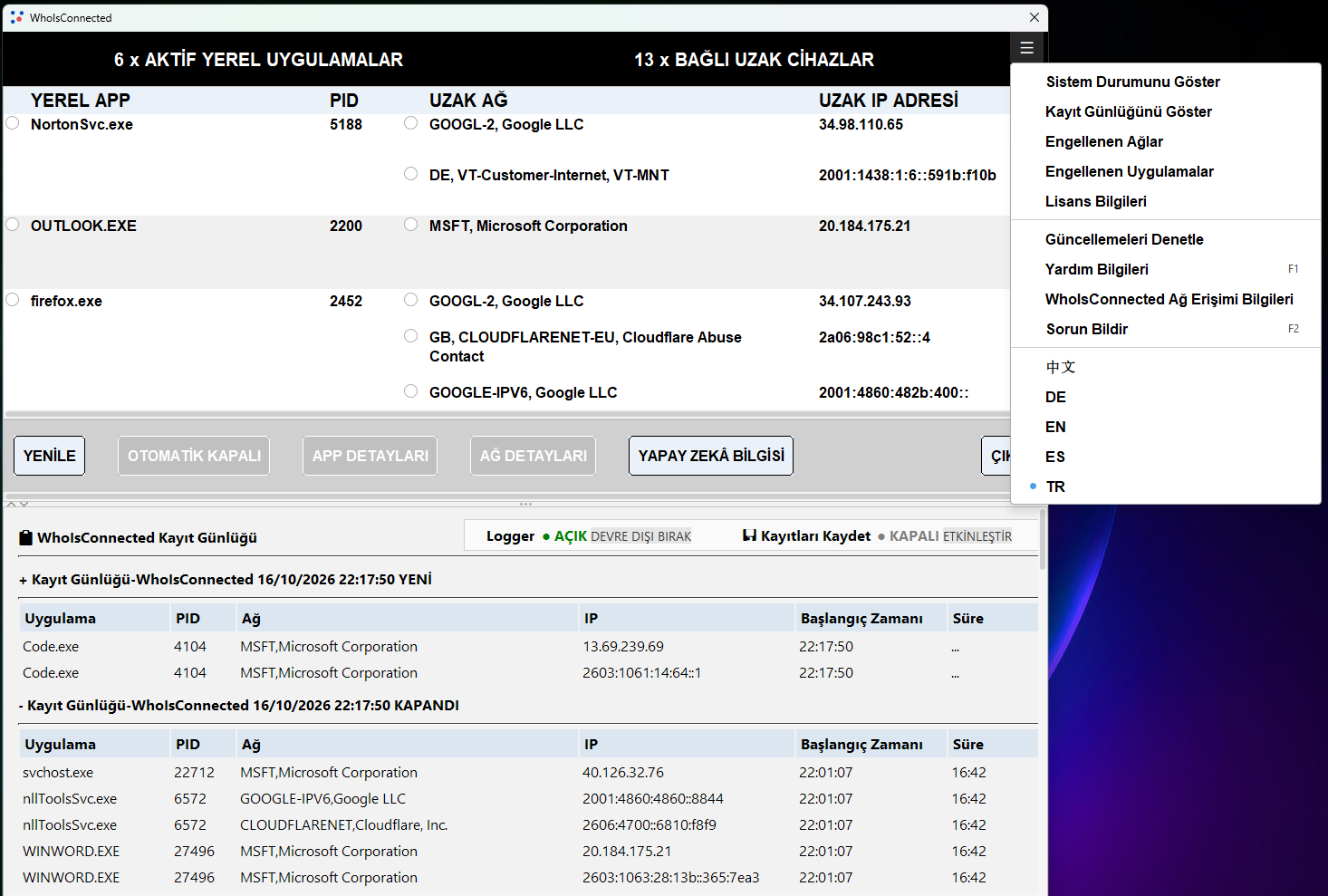Click the YAPAY ZEKÂ BİLGİSİ button

711,456
